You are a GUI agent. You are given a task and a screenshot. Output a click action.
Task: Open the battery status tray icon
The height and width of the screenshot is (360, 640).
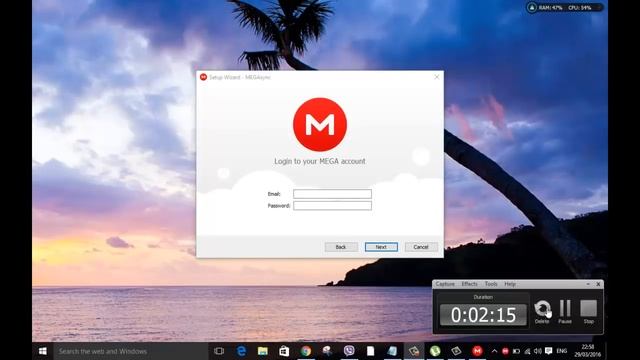pos(516,351)
